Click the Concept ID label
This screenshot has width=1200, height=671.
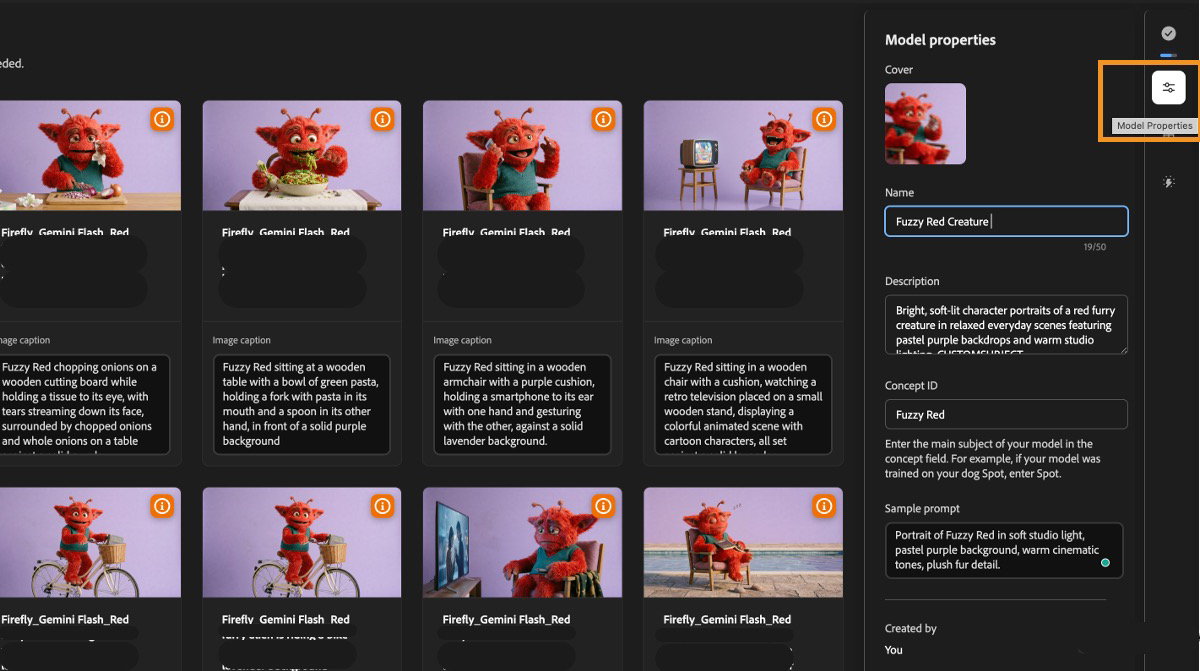(x=911, y=386)
